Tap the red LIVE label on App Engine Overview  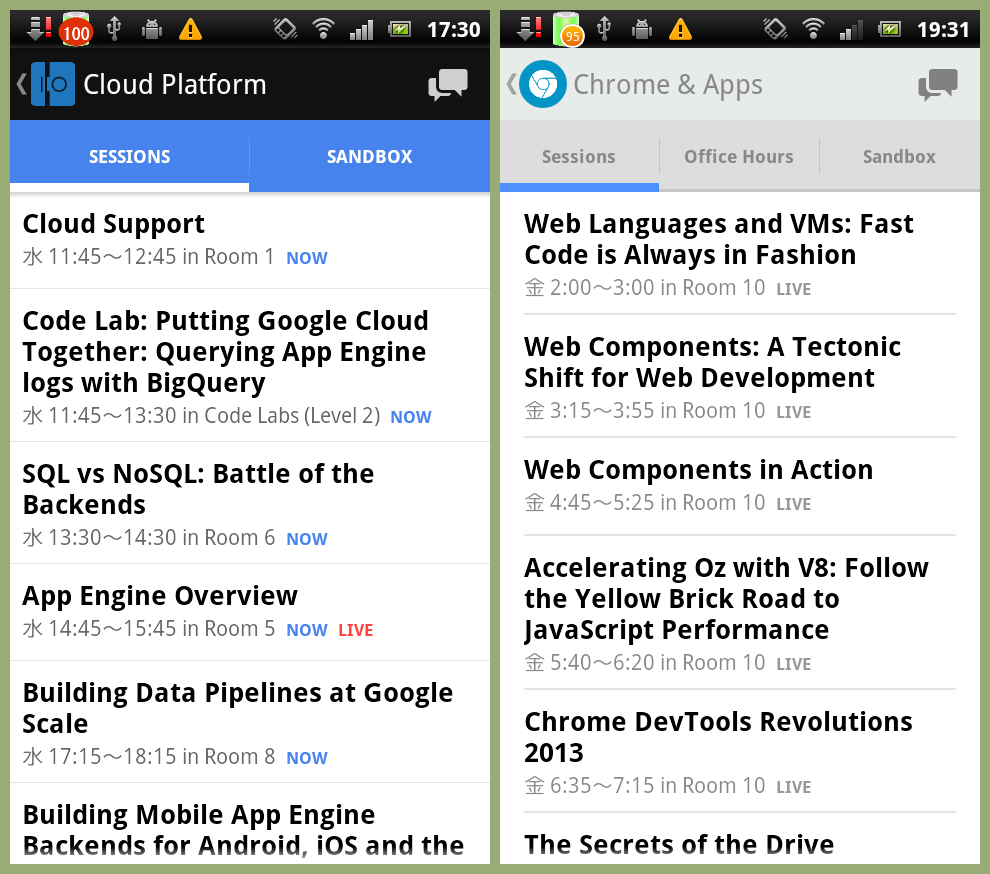point(355,630)
